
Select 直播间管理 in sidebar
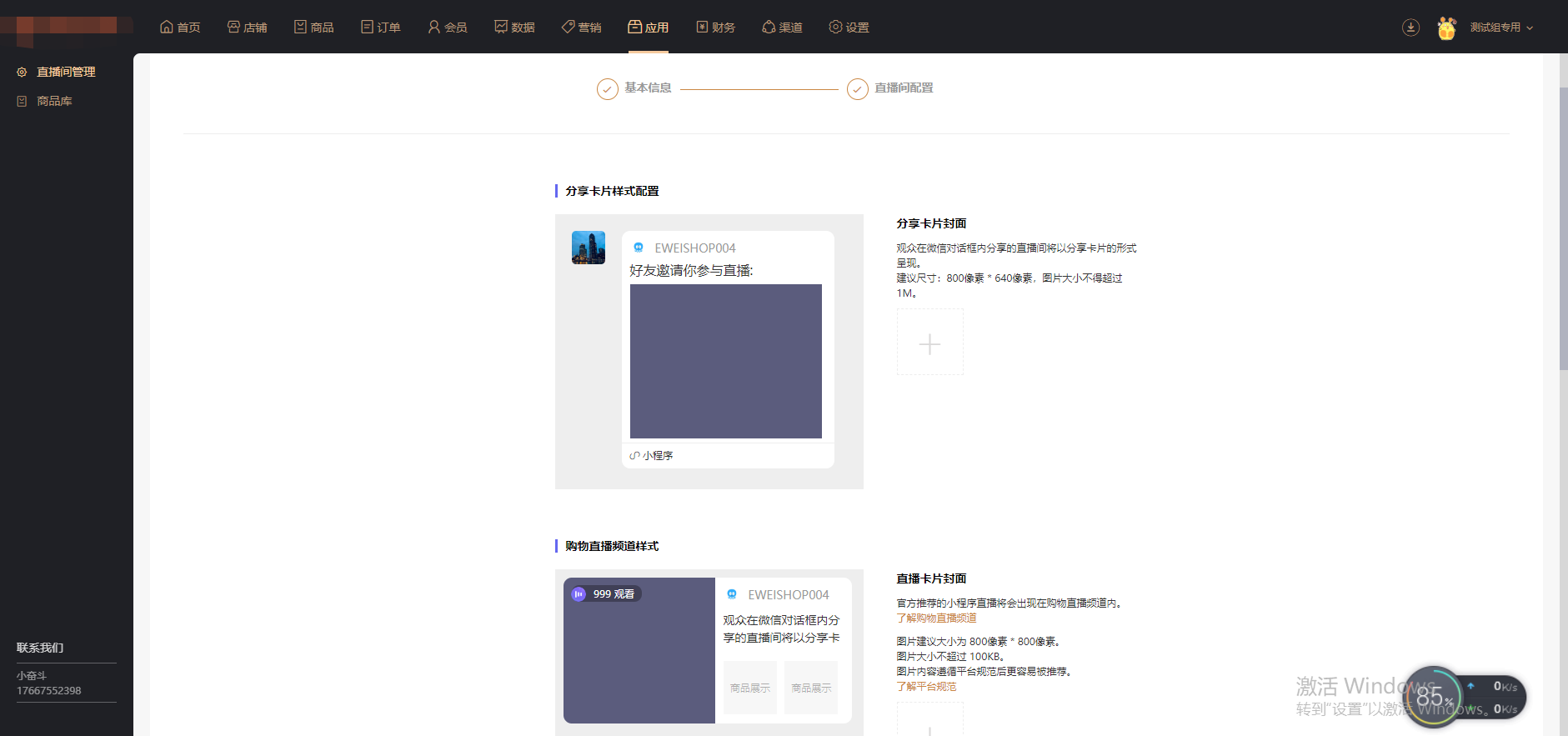66,73
